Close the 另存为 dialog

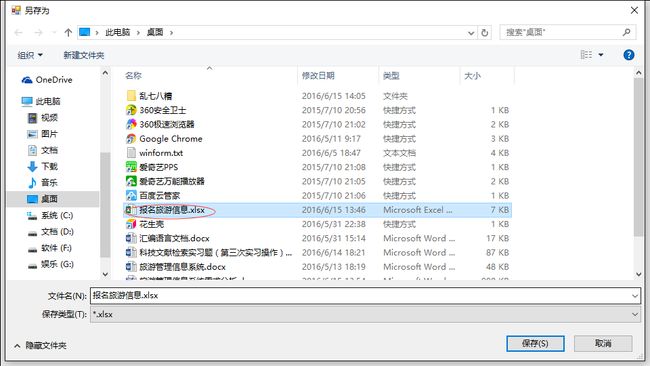pyautogui.click(x=634, y=10)
